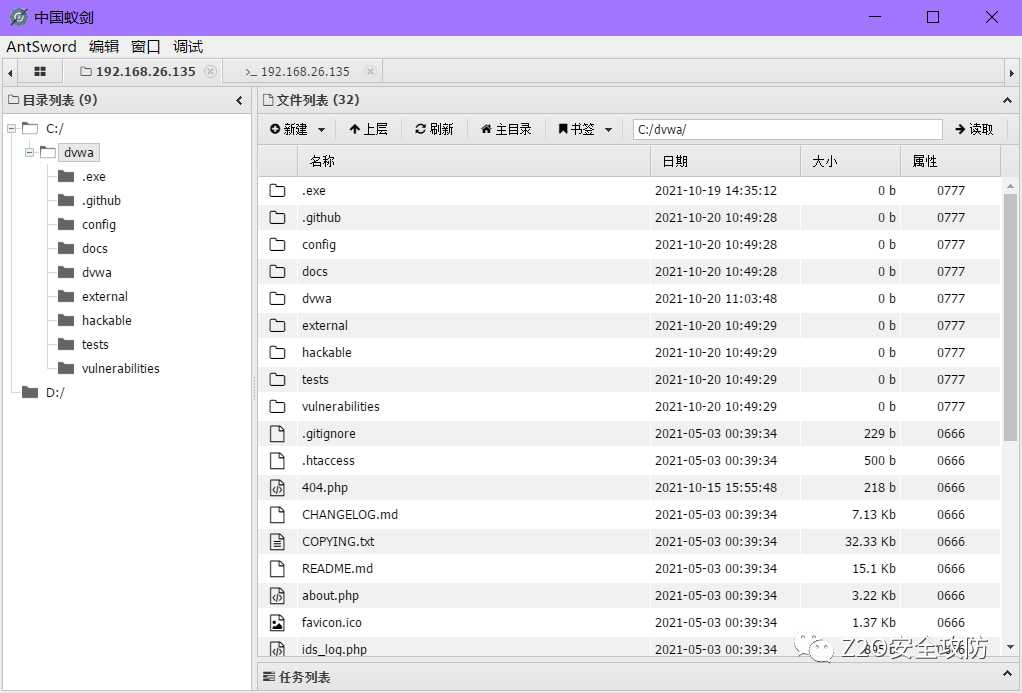
Task: Click the file list vertical scrollbar
Action: [1010, 317]
